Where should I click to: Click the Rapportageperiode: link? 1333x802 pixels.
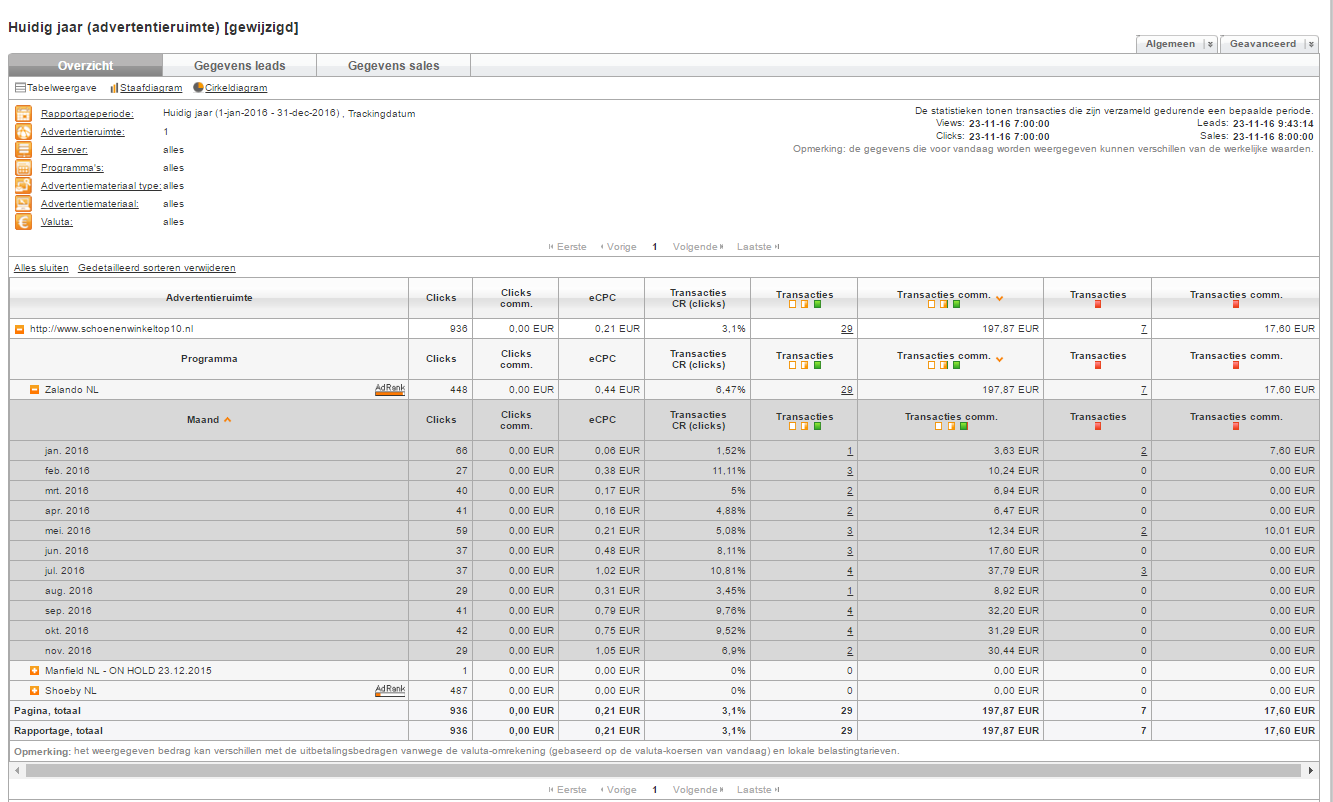coord(87,114)
